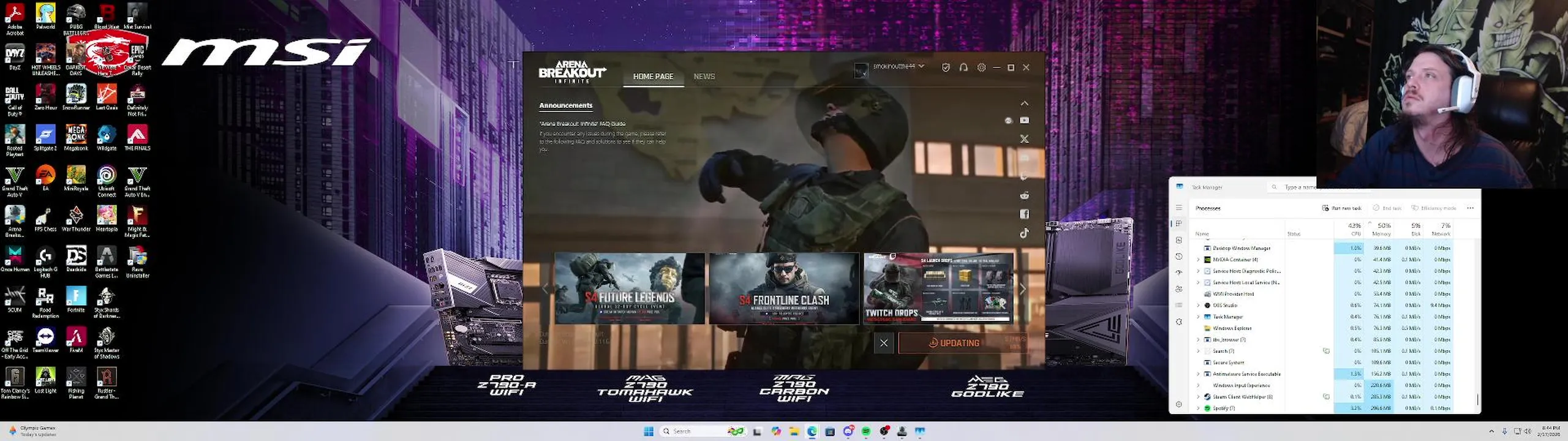
Task: Open the Spotify taskbar icon
Action: pyautogui.click(x=865, y=431)
